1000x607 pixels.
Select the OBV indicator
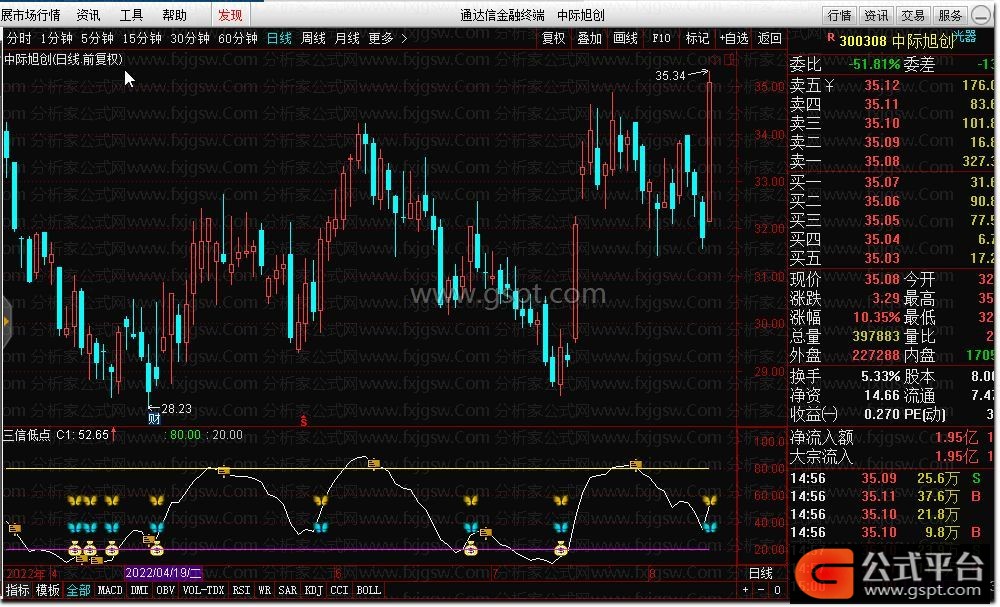tap(165, 590)
